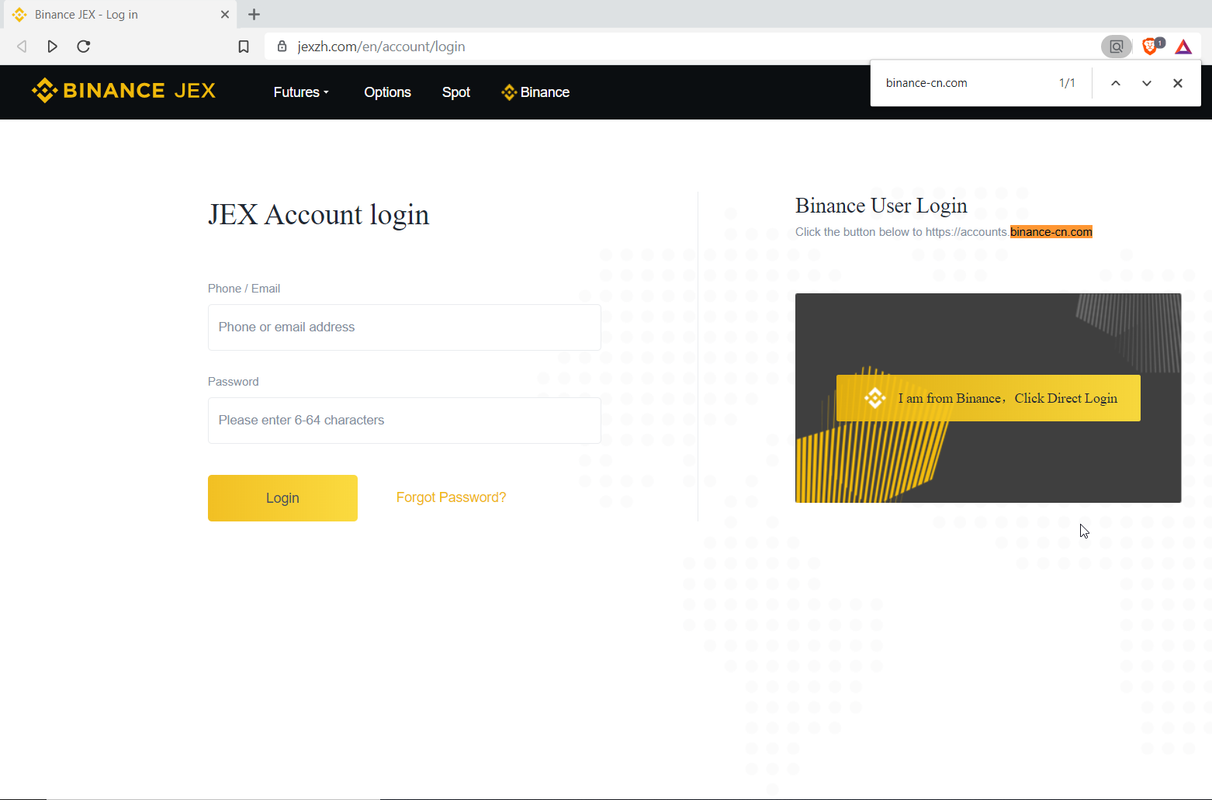Close the find bar

[1178, 83]
